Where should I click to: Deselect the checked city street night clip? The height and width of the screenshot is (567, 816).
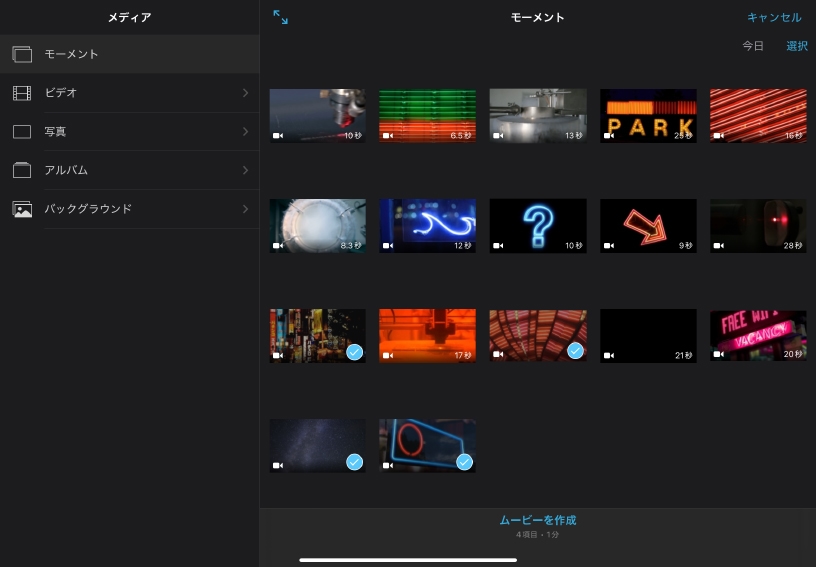354,351
